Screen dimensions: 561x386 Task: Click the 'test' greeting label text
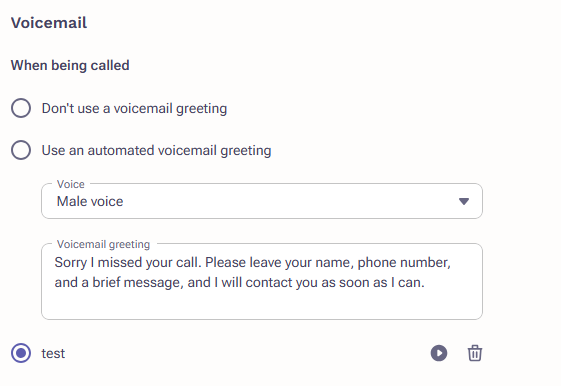click(53, 353)
